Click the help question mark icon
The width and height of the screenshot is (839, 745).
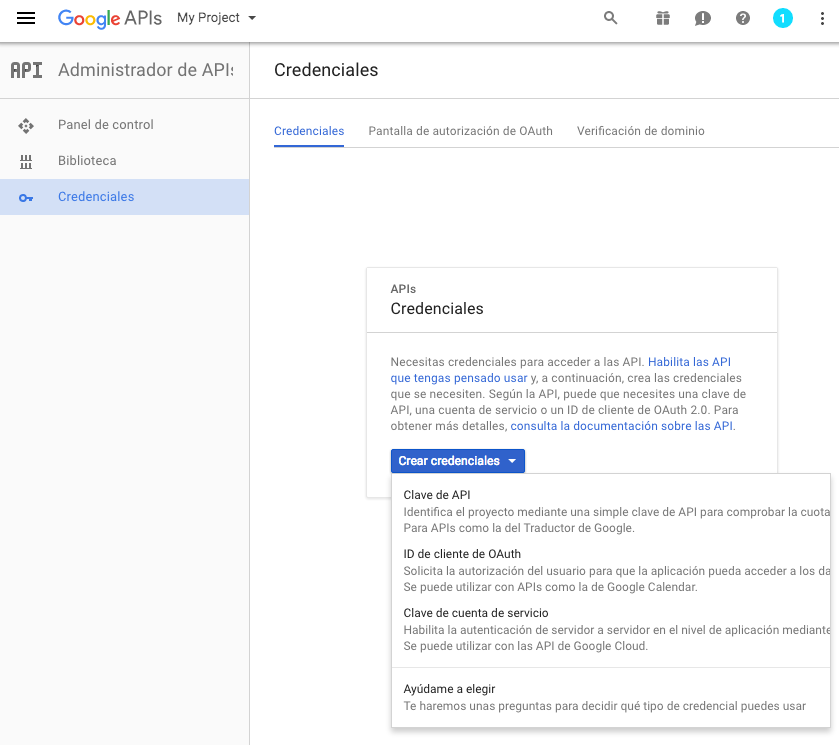click(x=743, y=18)
